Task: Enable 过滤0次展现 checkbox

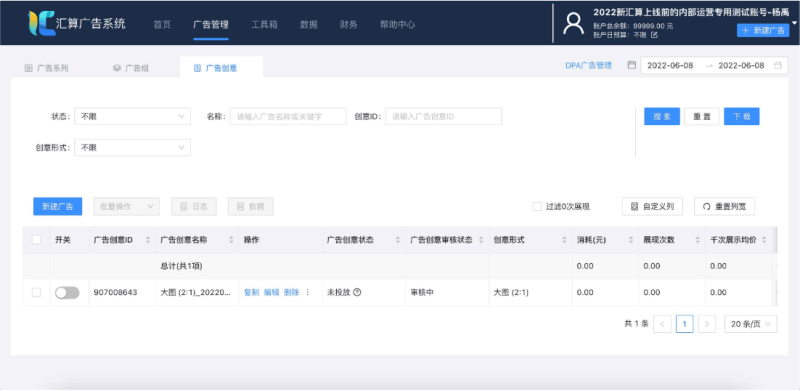Action: (537, 207)
